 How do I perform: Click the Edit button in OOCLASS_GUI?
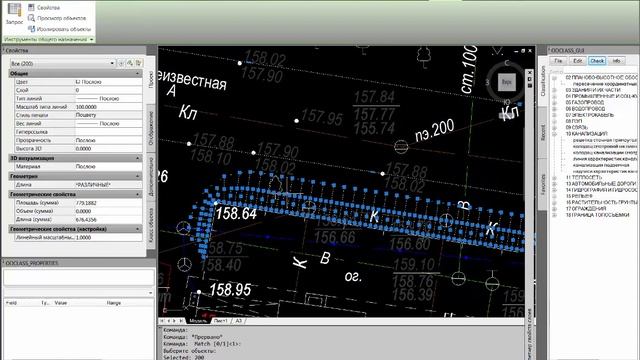(x=577, y=61)
